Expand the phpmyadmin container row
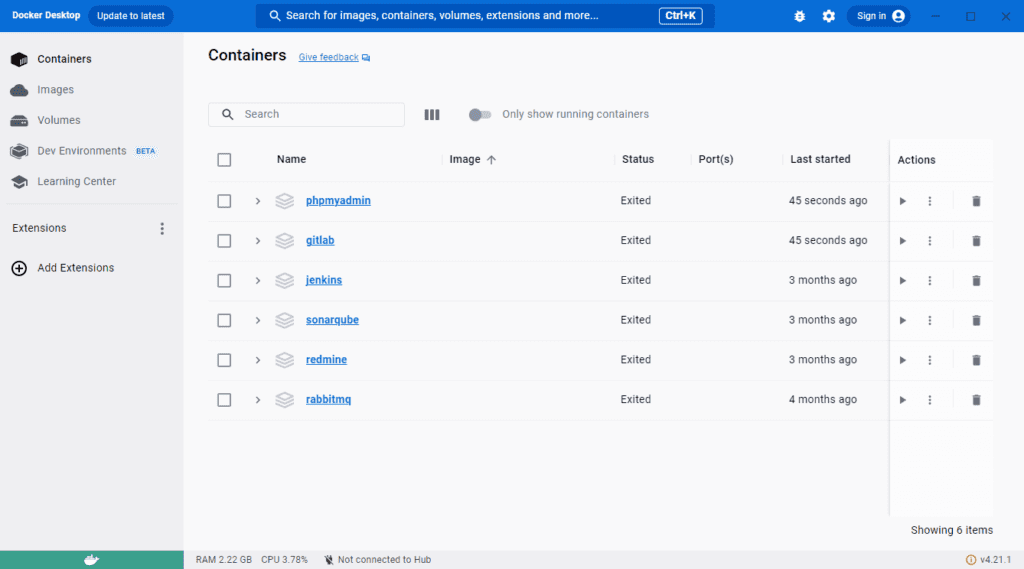Viewport: 1024px width, 569px height. pyautogui.click(x=257, y=201)
